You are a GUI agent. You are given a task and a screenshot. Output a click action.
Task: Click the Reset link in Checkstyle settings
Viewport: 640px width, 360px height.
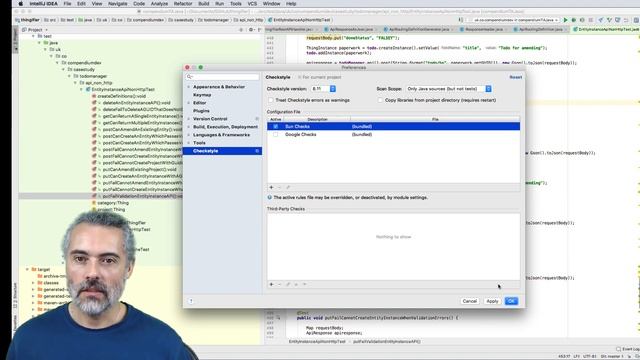(516, 77)
